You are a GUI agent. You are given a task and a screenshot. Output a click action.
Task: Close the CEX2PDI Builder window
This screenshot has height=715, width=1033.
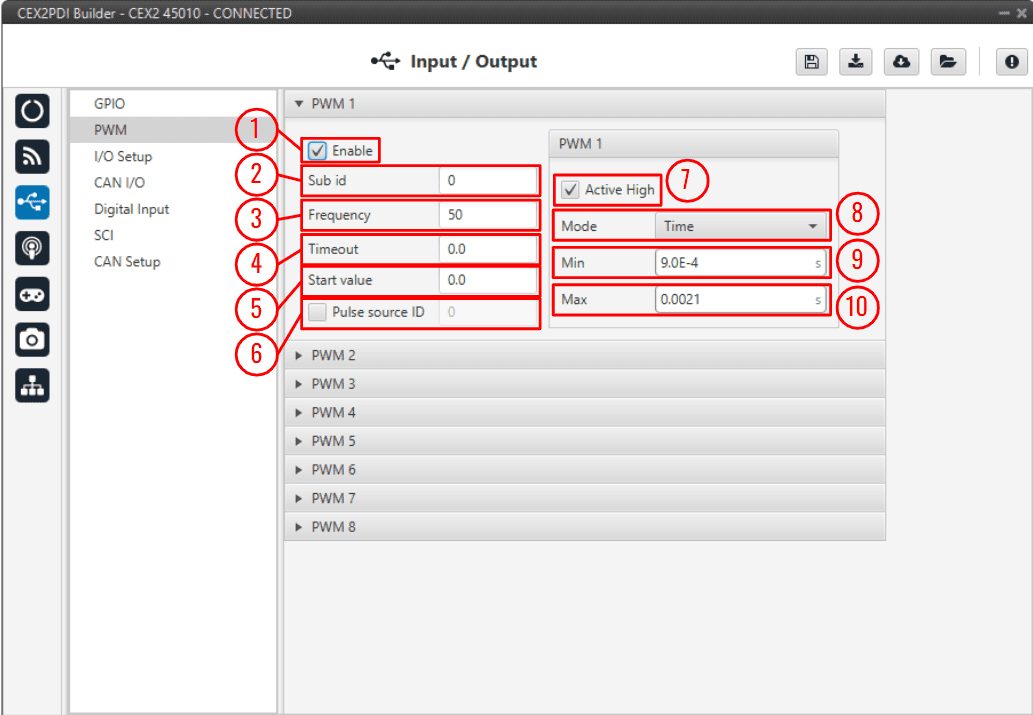(x=1022, y=13)
